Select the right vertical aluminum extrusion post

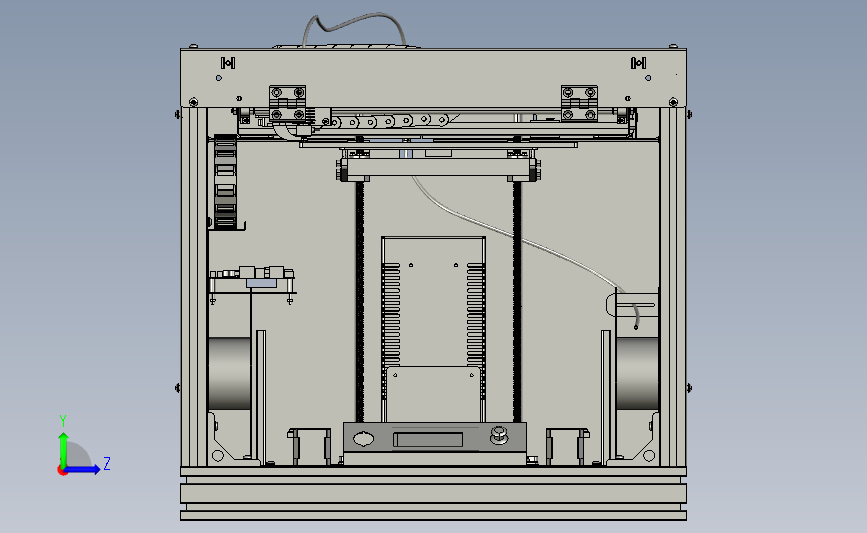coord(673,286)
